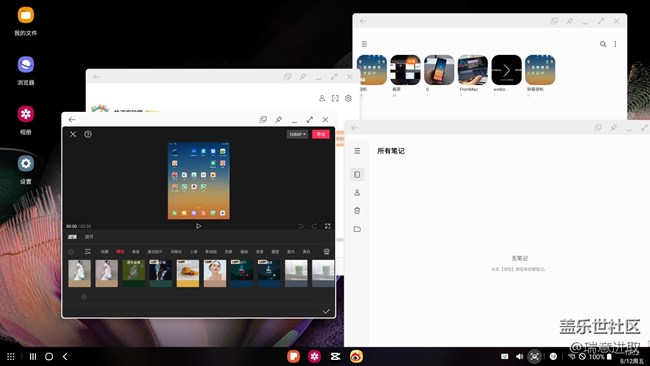The width and height of the screenshot is (650, 366).
Task: Pin the video editor window on top
Action: click(x=279, y=119)
